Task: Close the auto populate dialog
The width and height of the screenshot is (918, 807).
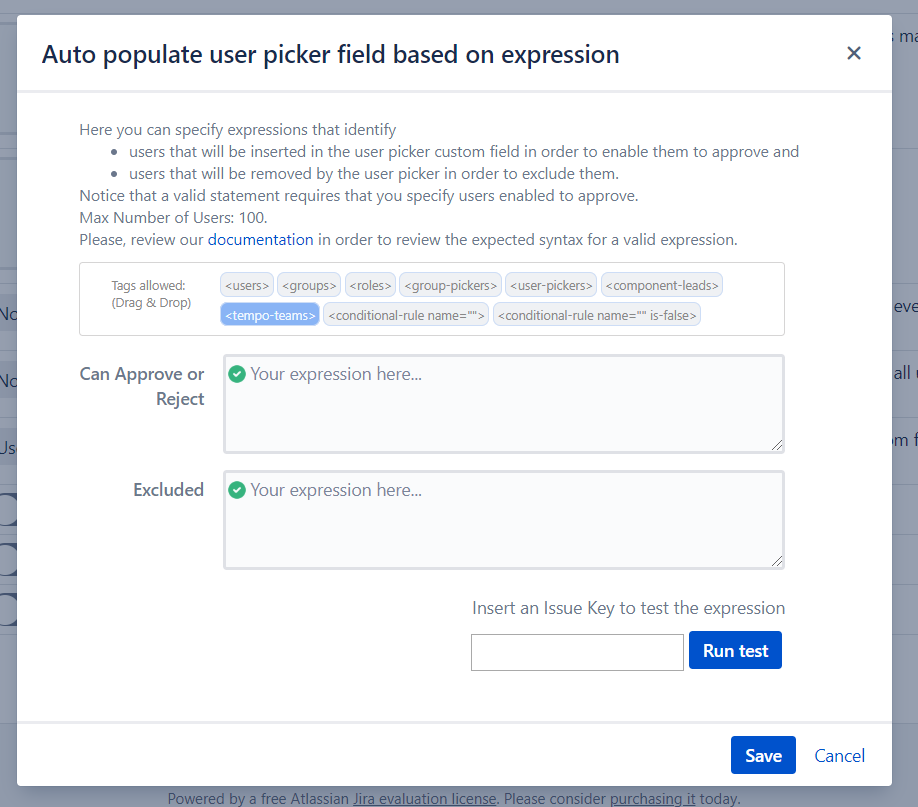Action: (853, 53)
